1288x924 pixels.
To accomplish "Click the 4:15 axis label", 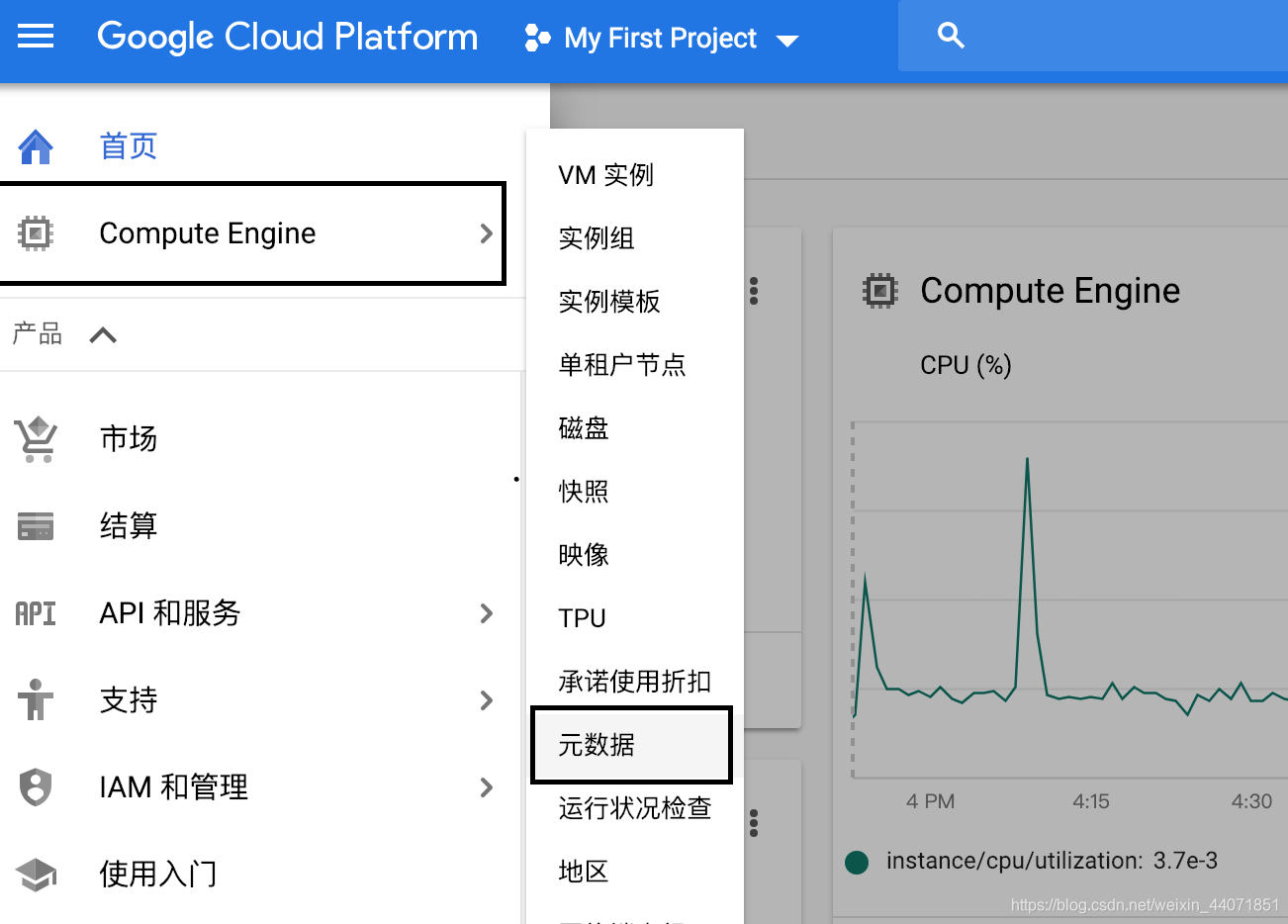I will tap(1091, 801).
